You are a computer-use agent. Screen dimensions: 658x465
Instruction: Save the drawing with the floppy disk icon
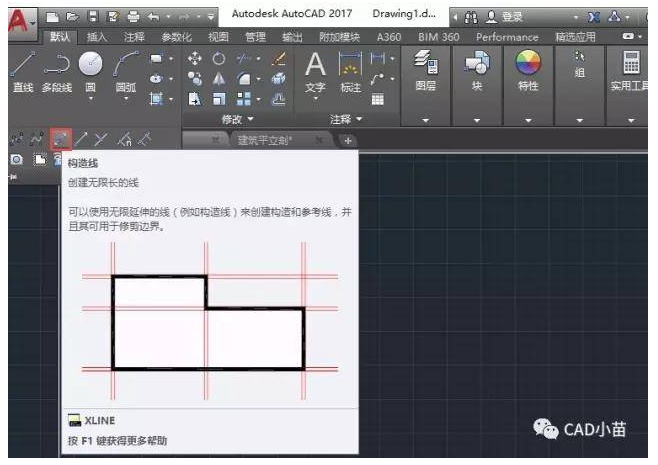click(x=93, y=17)
